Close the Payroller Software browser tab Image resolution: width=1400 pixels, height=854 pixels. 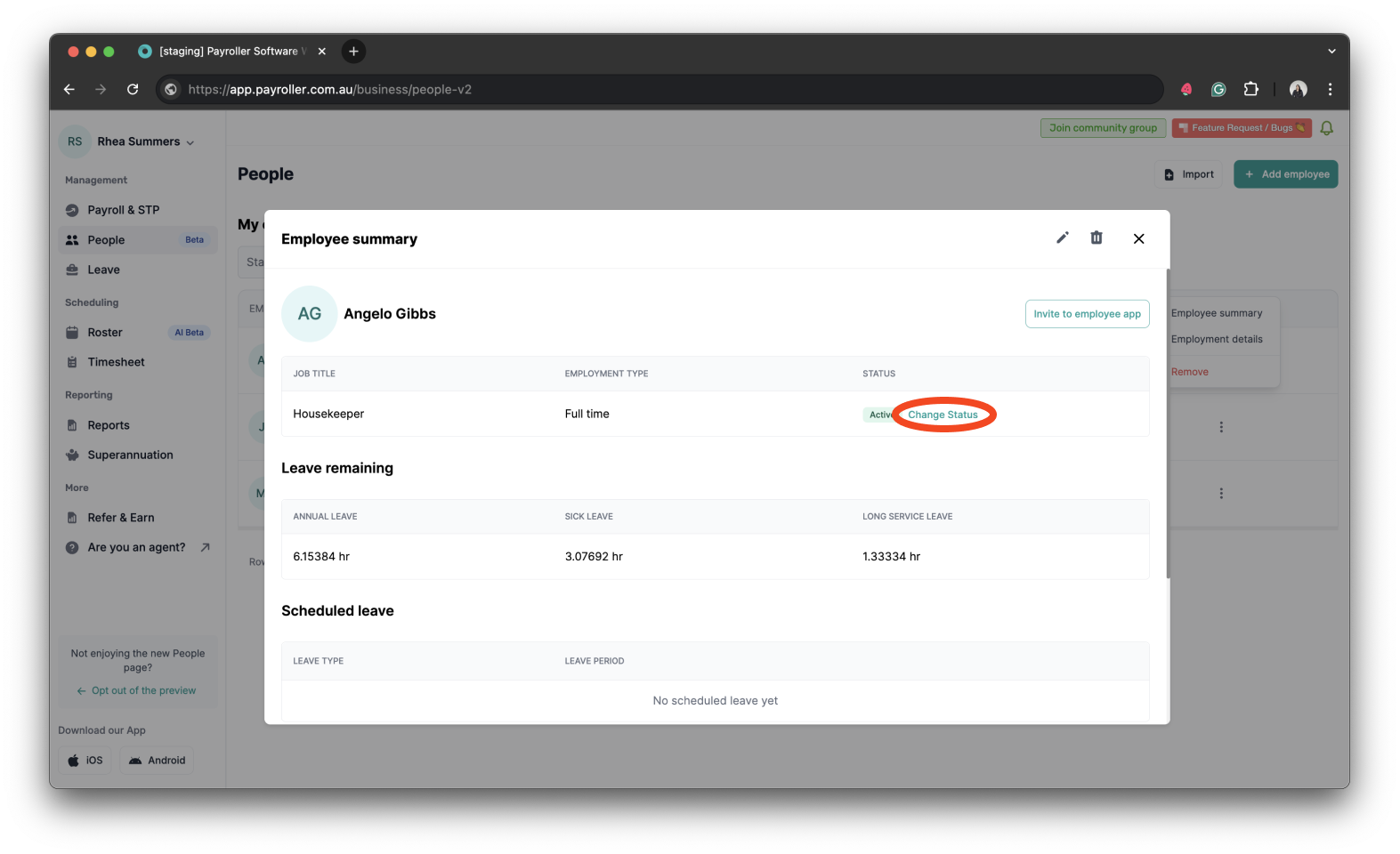tap(322, 52)
